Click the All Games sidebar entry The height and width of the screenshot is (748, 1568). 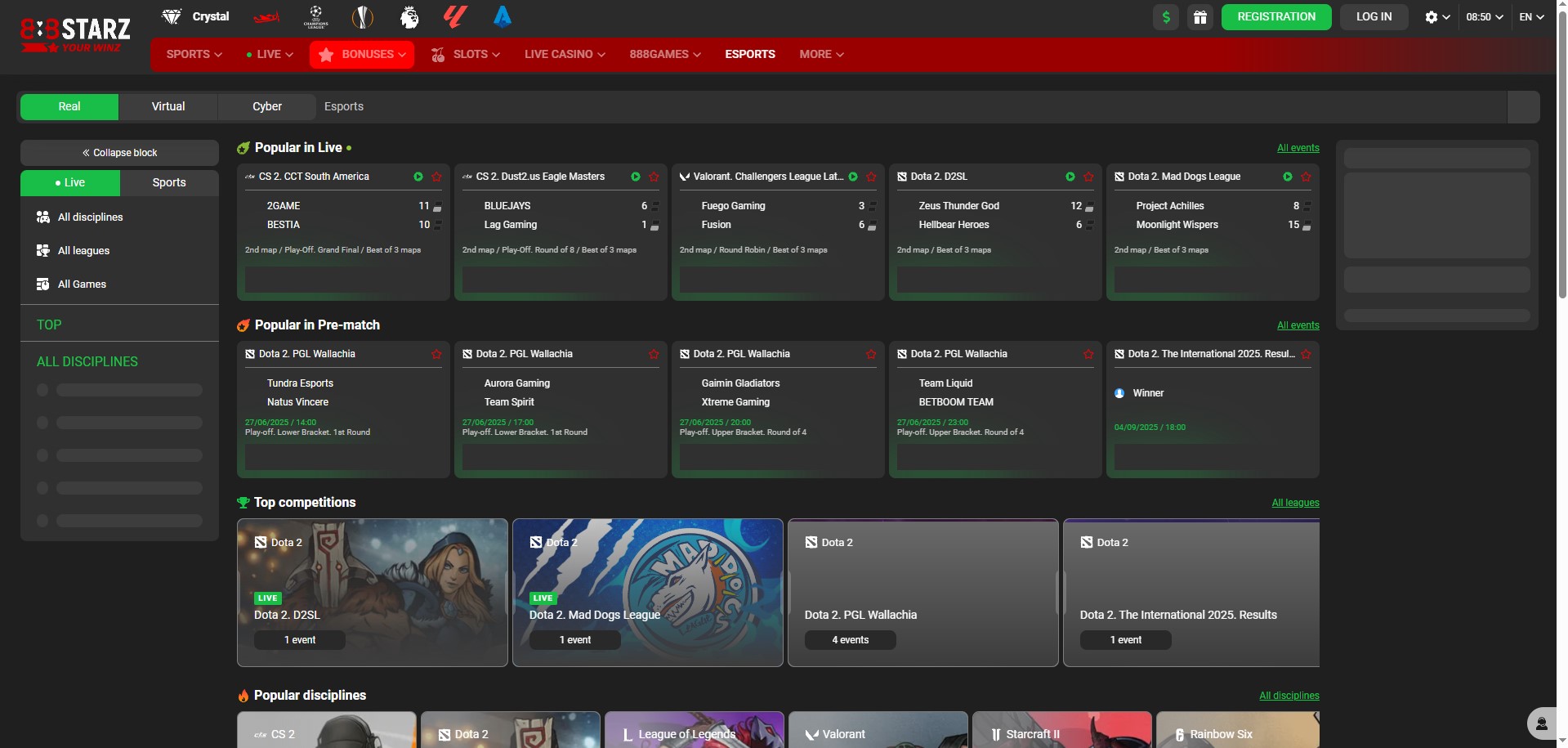tap(119, 284)
